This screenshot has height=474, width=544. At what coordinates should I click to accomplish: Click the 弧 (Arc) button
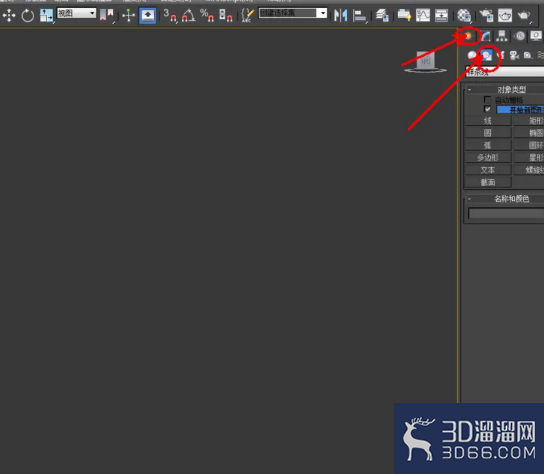[488, 145]
